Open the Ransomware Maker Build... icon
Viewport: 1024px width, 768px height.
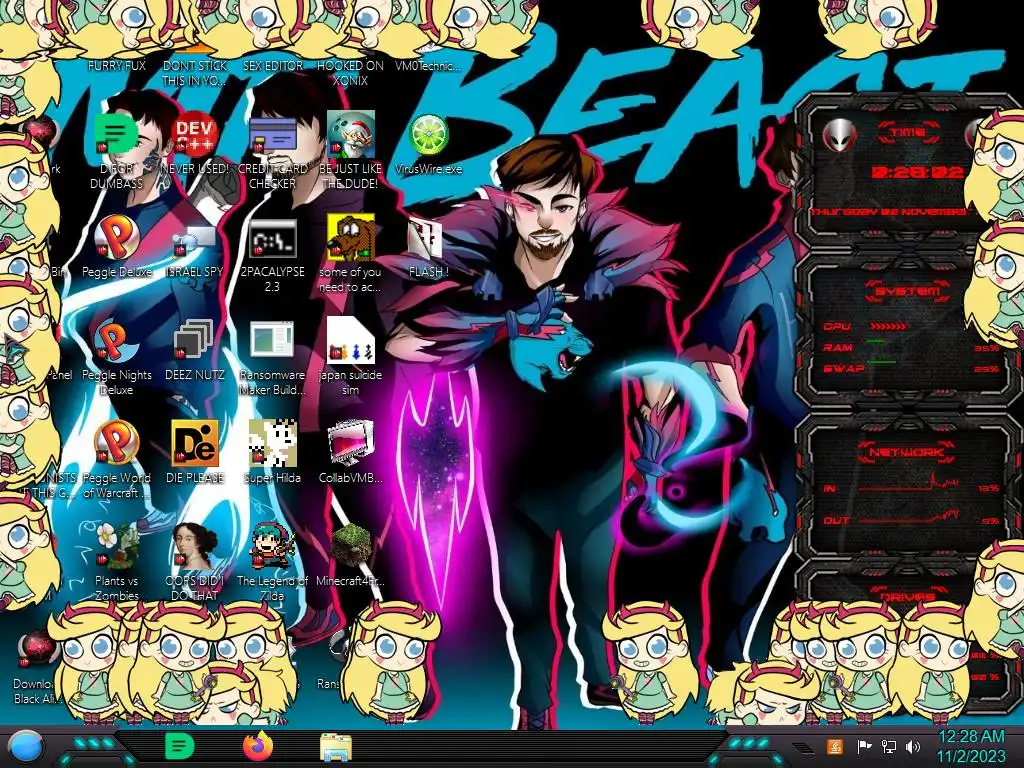click(272, 341)
